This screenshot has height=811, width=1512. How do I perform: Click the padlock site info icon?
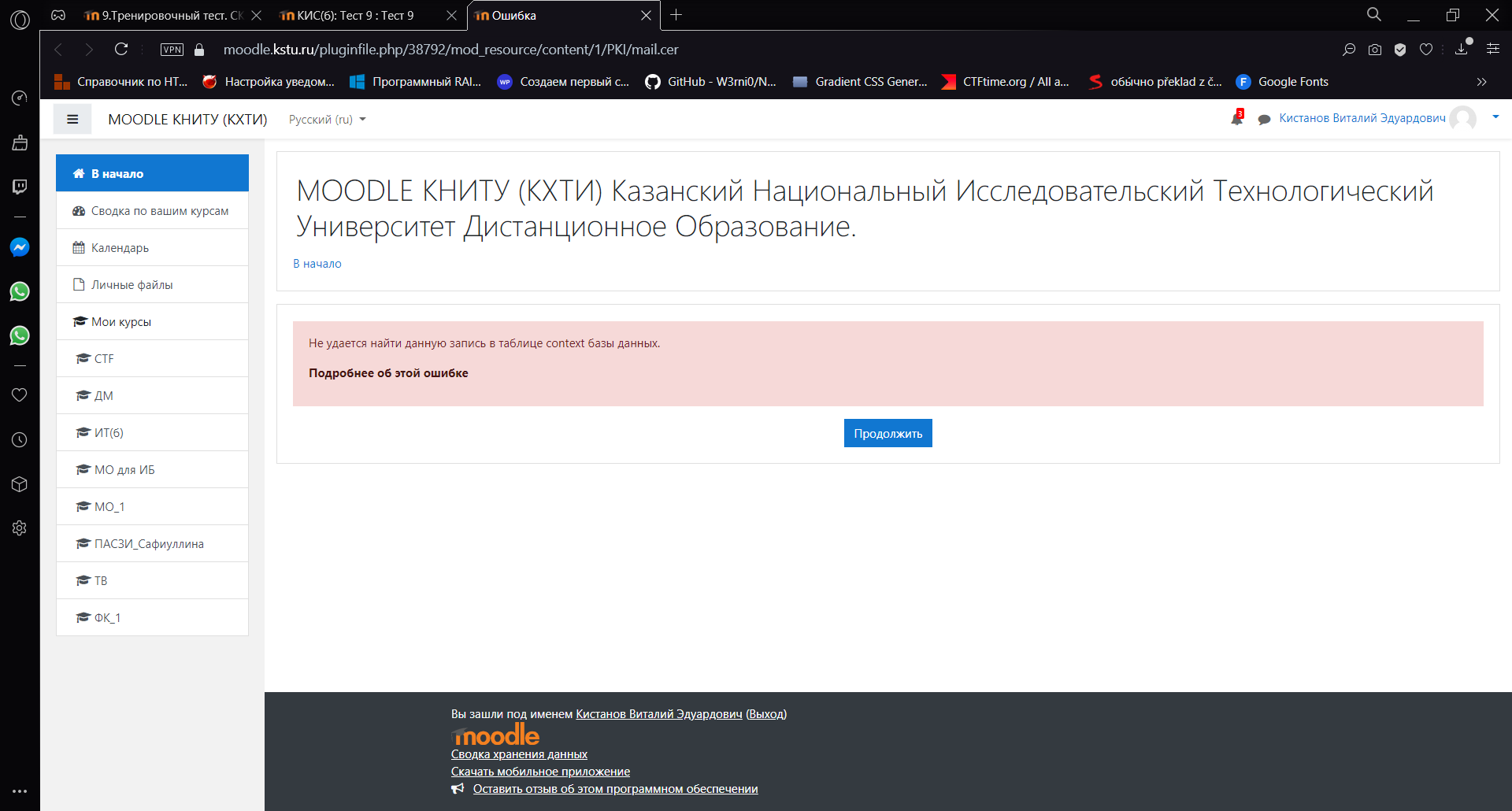coord(199,50)
